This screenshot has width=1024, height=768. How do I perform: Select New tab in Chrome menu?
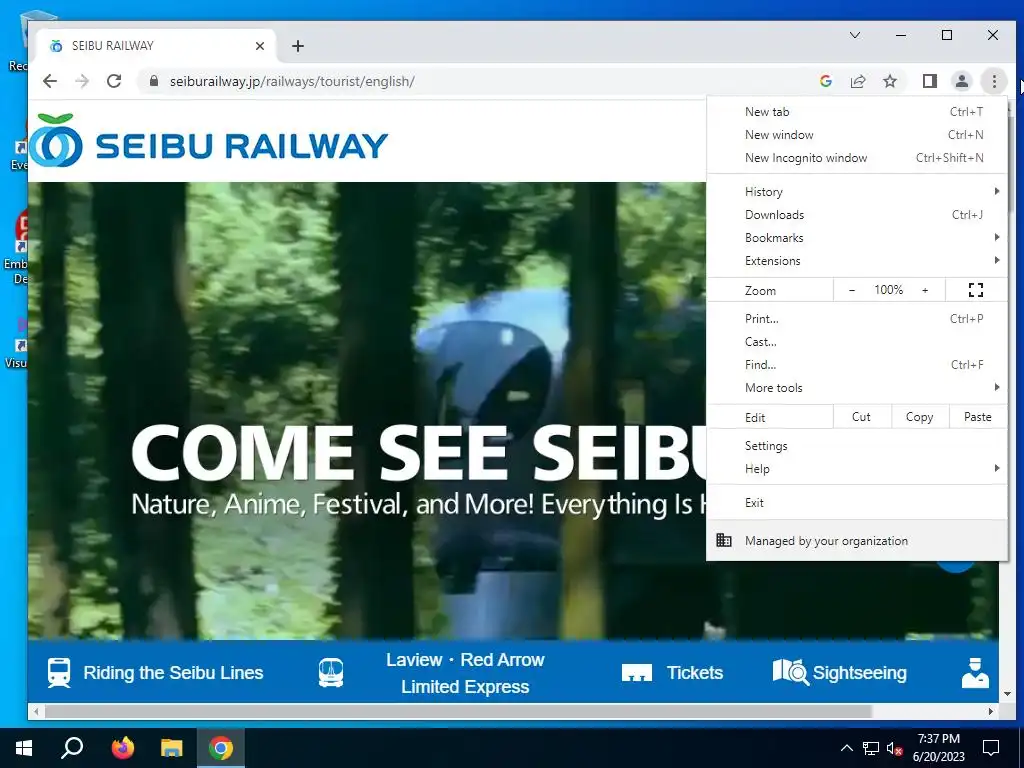click(x=857, y=112)
